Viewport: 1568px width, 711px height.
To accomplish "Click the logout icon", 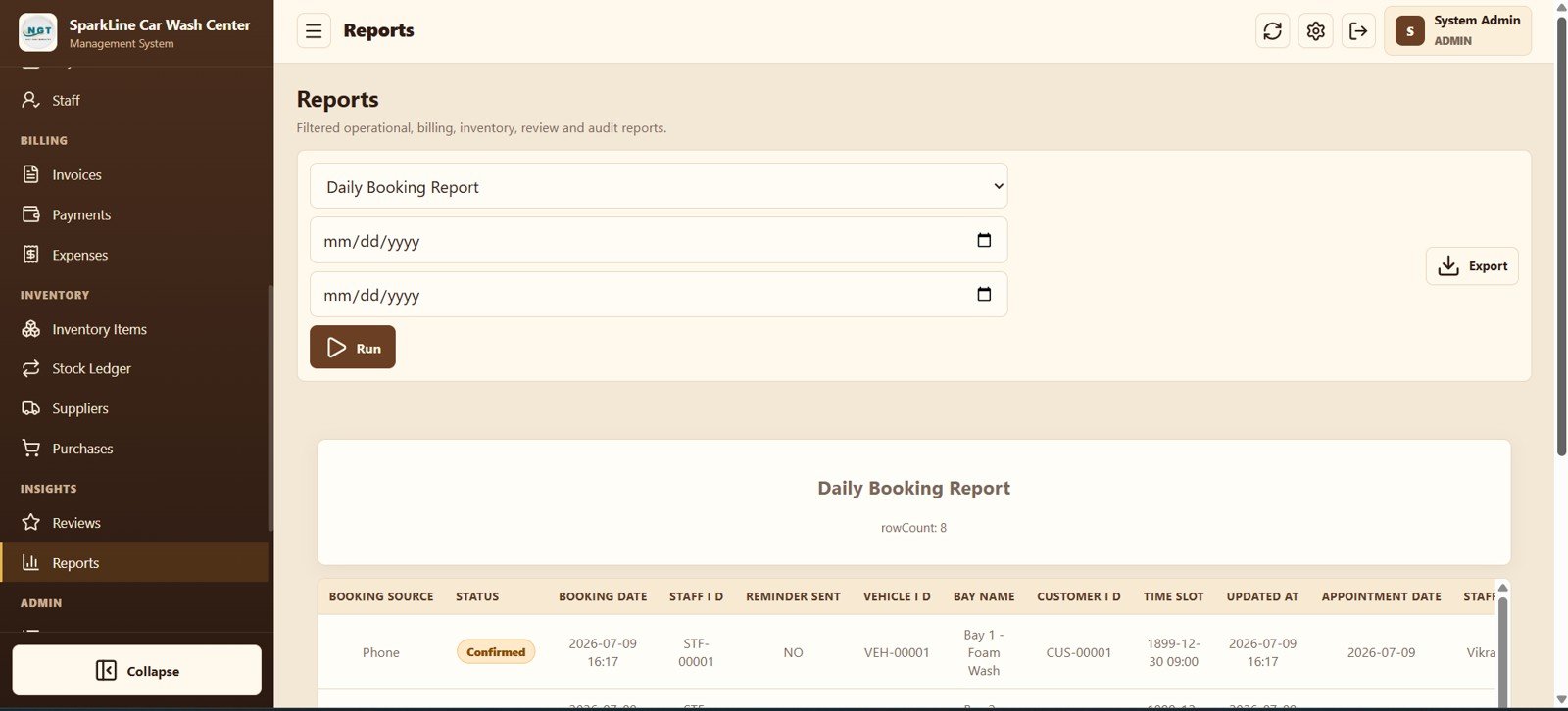I will point(1358,31).
